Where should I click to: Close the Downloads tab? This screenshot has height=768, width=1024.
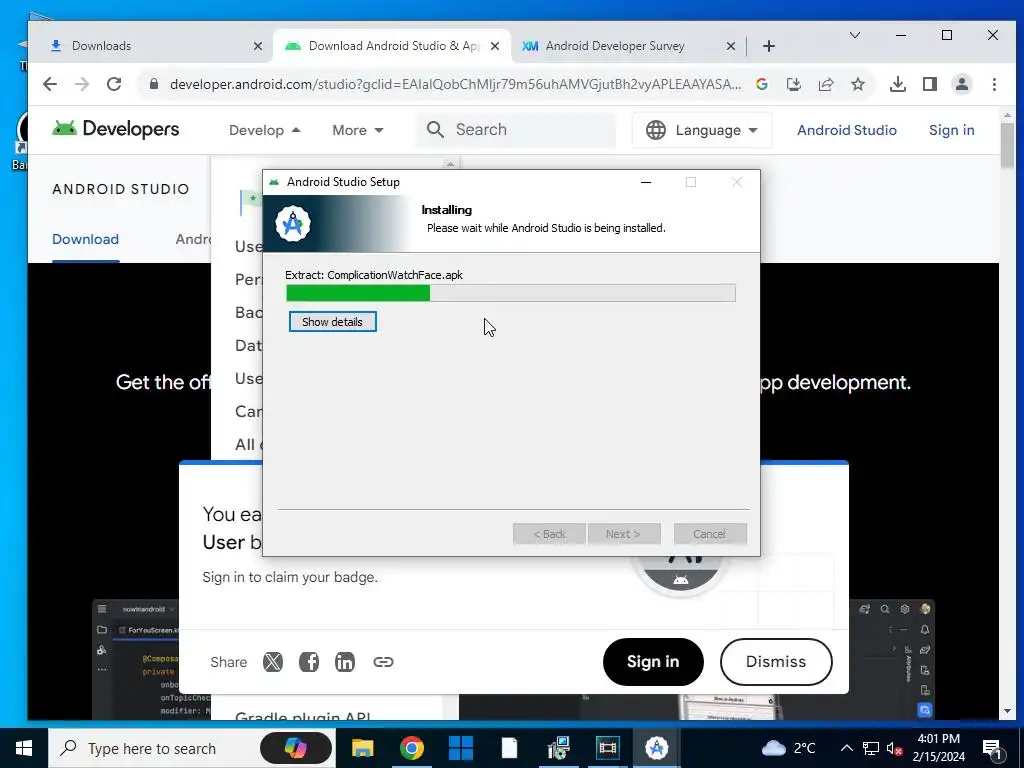coord(258,46)
